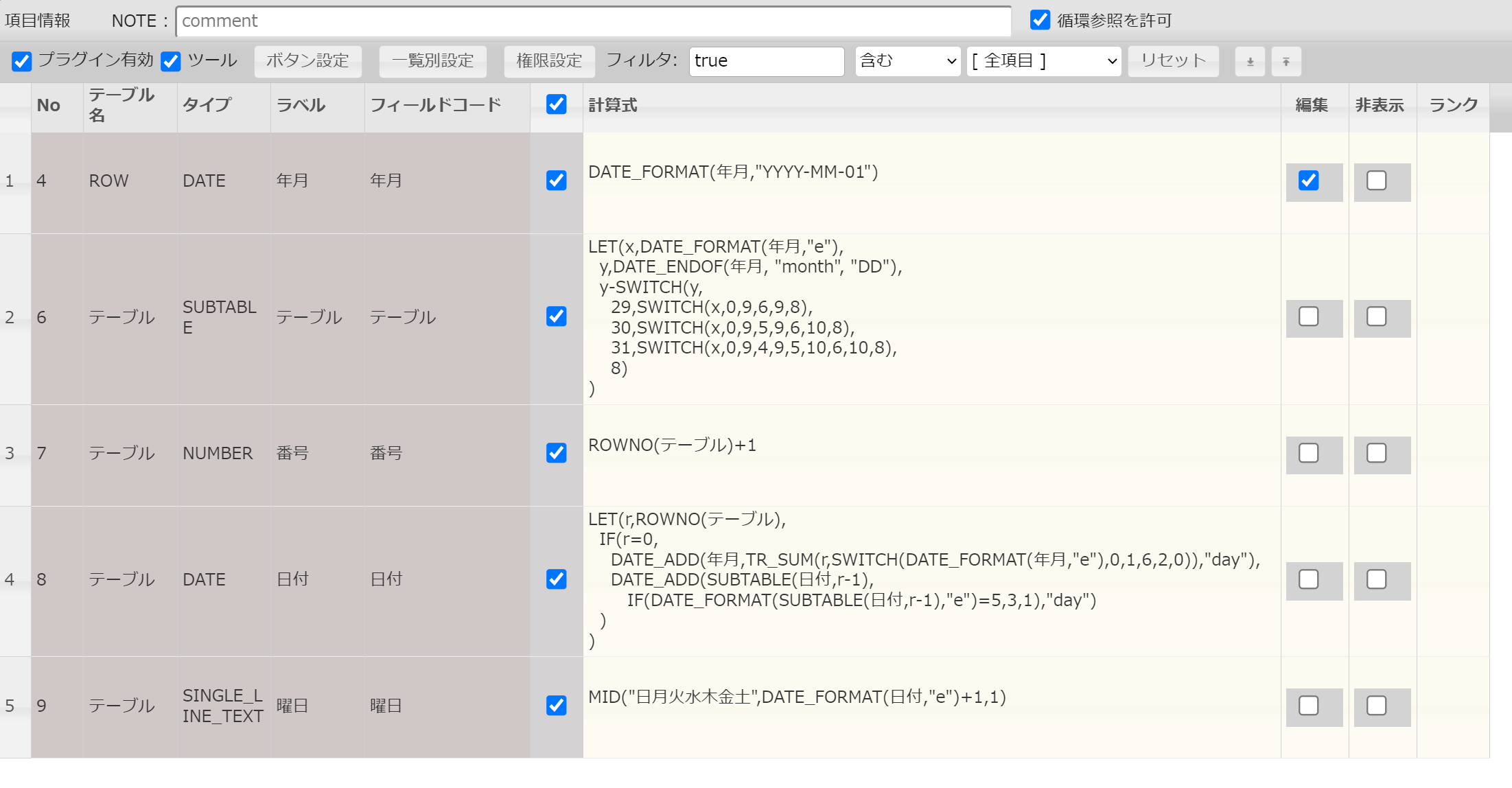Toggle プラグイン有効 checkbox
1512x788 pixels.
tap(22, 62)
